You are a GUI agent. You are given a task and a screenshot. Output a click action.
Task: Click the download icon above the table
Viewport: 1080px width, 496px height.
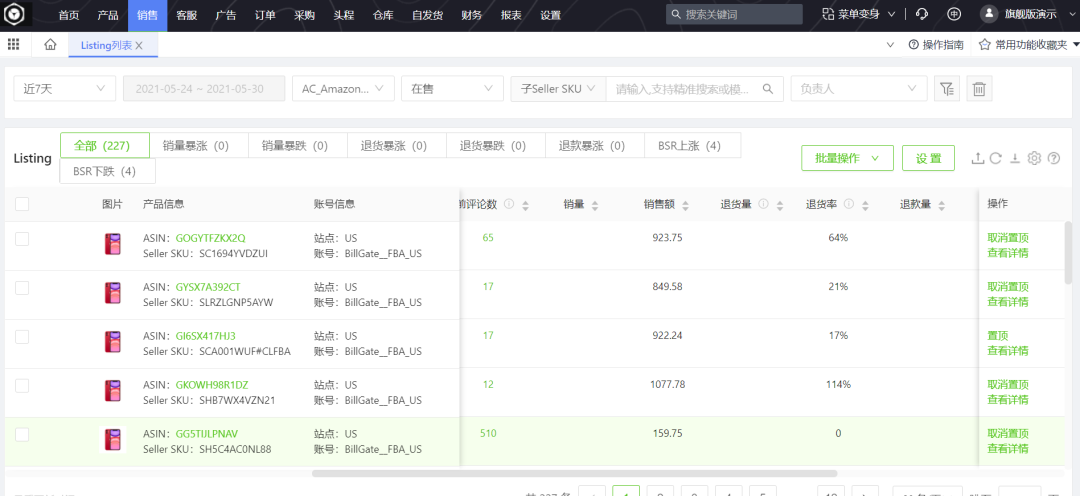click(x=1014, y=158)
